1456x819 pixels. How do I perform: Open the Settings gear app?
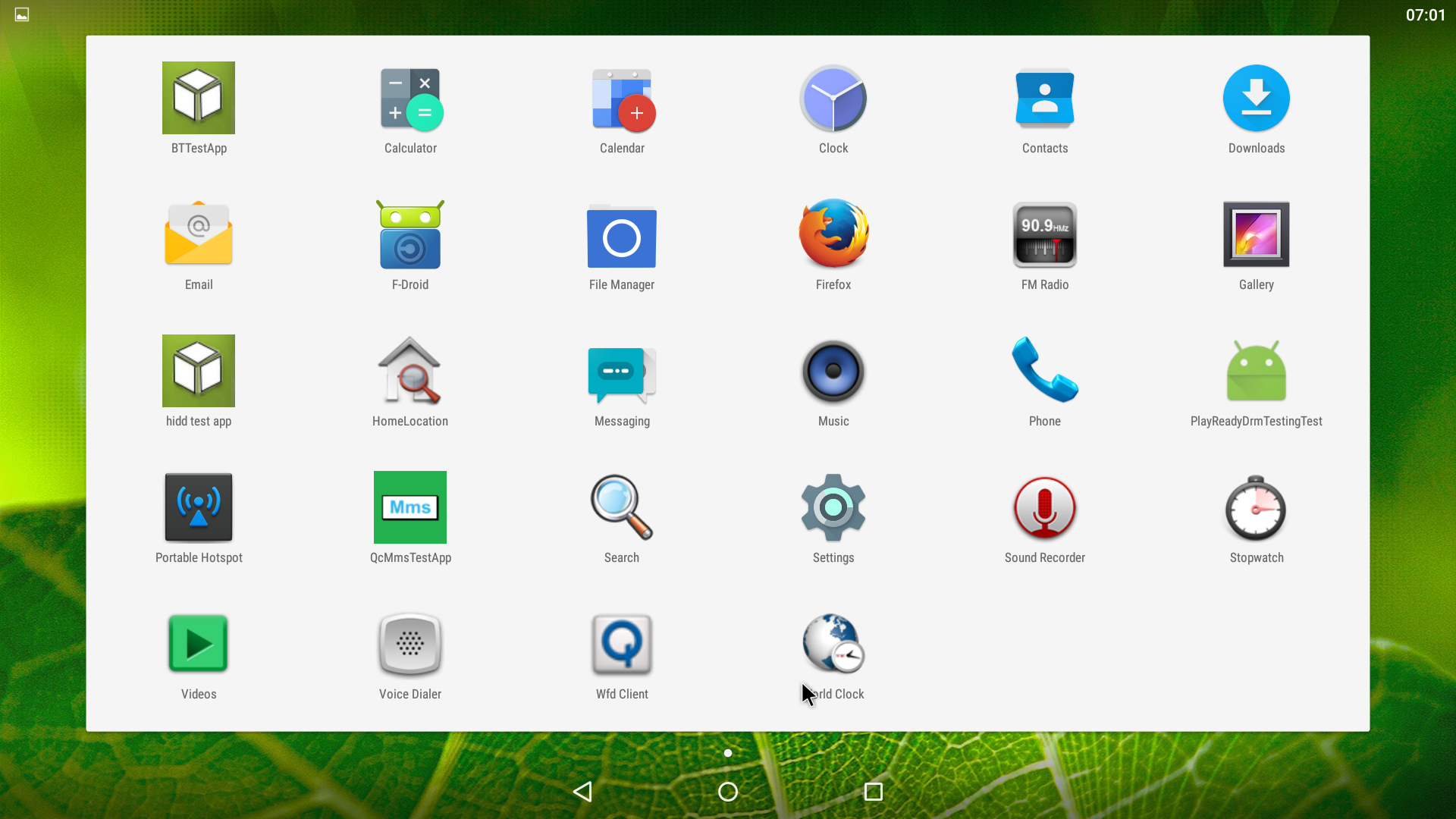[833, 507]
